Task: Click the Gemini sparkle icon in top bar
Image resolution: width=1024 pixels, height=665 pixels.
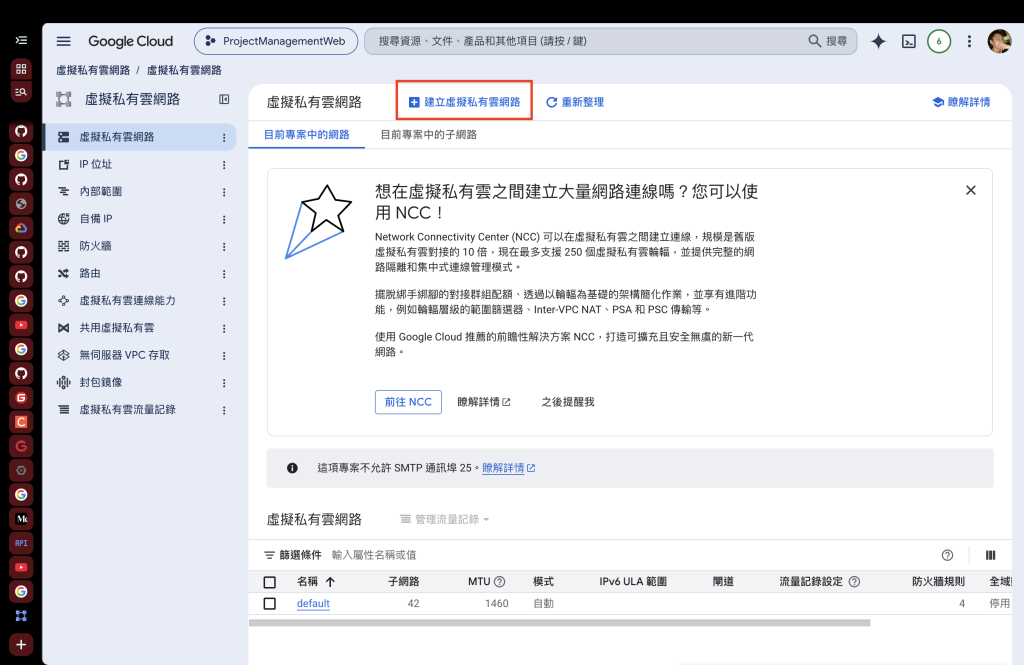Action: click(x=878, y=41)
